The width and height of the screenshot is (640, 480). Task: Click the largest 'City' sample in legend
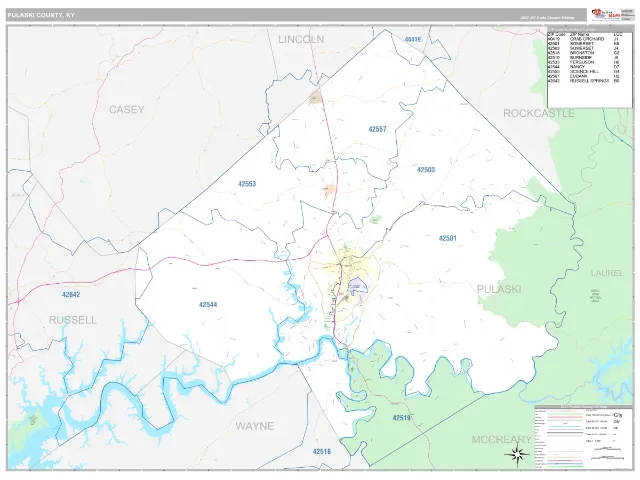tap(618, 415)
